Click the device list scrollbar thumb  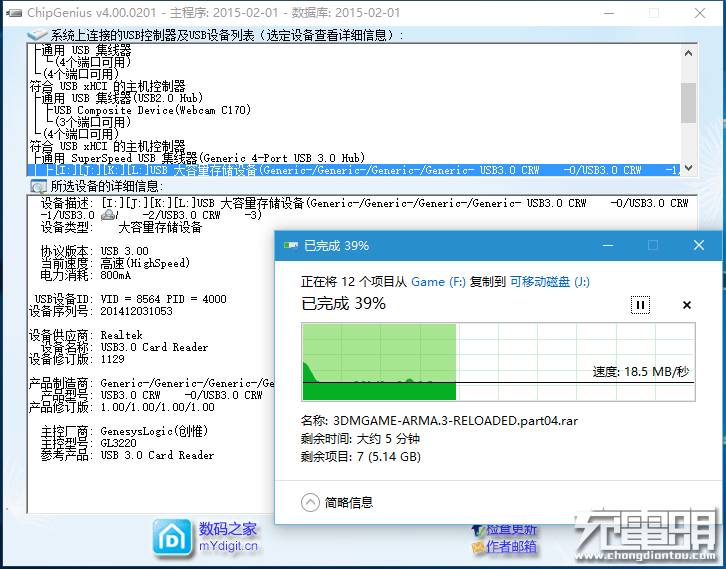[x=688, y=103]
